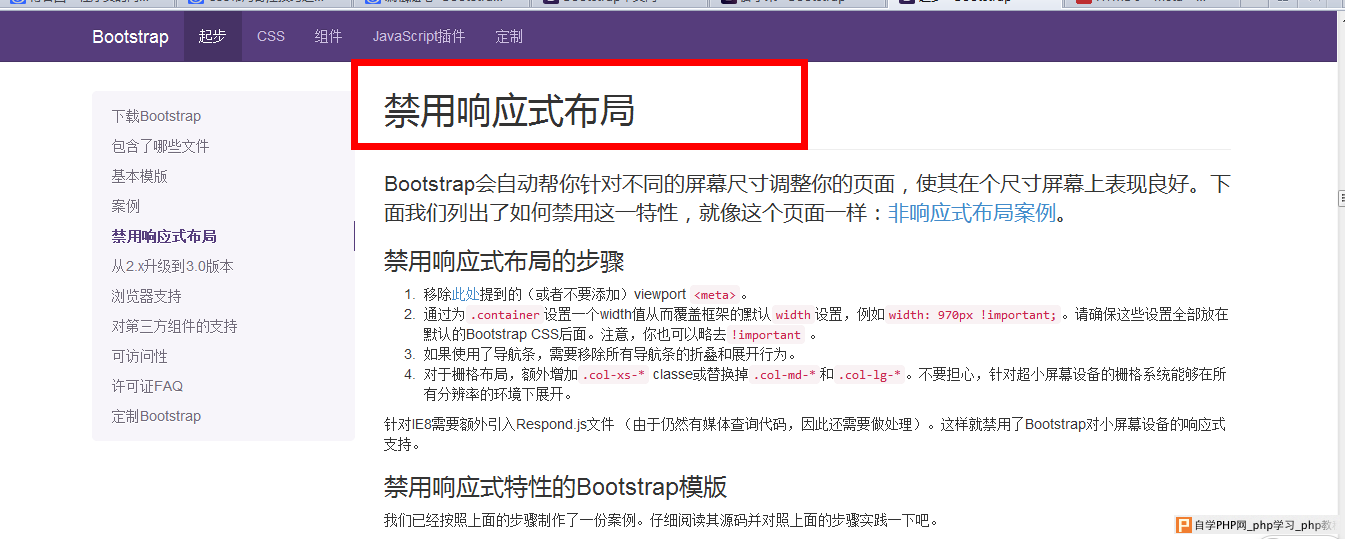This screenshot has height=539, width=1345.
Task: Go to 浏览器支持 in the sidebar
Action: coord(146,296)
